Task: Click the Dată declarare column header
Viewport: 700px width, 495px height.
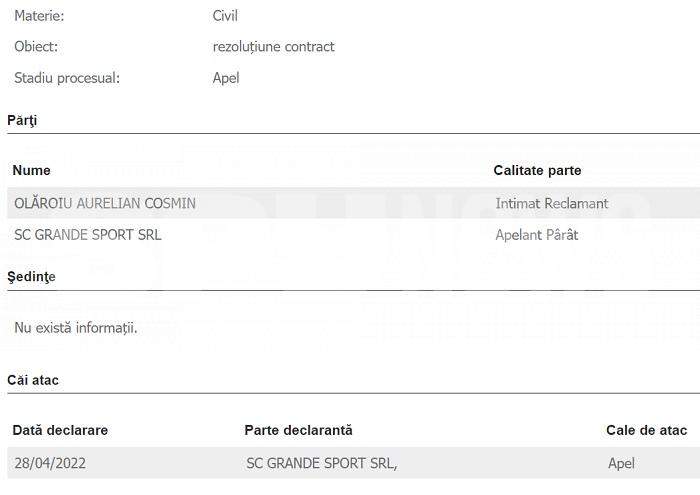Action: point(60,430)
